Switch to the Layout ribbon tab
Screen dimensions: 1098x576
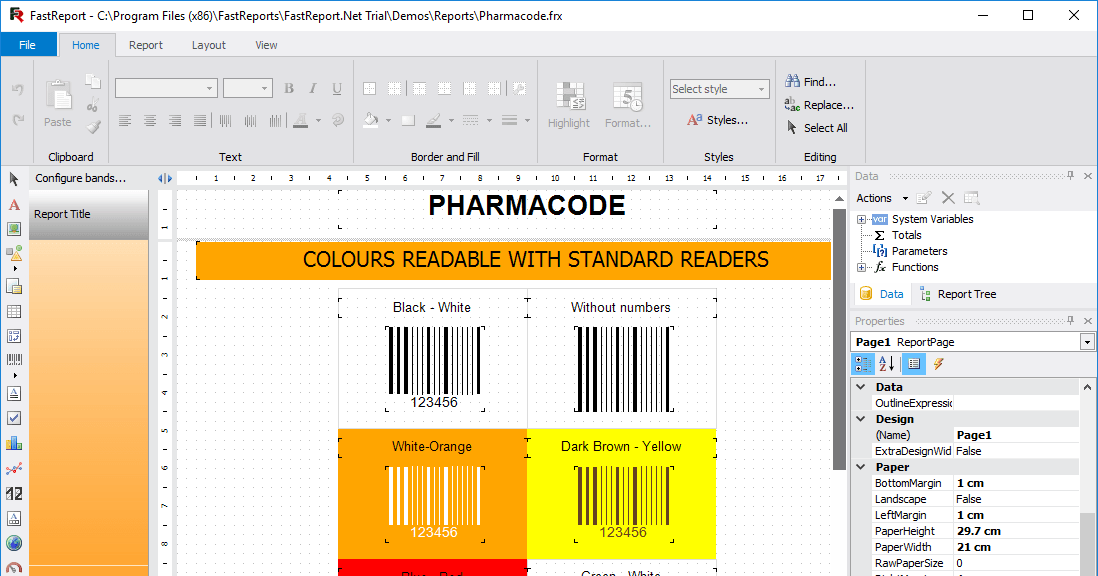tap(209, 45)
